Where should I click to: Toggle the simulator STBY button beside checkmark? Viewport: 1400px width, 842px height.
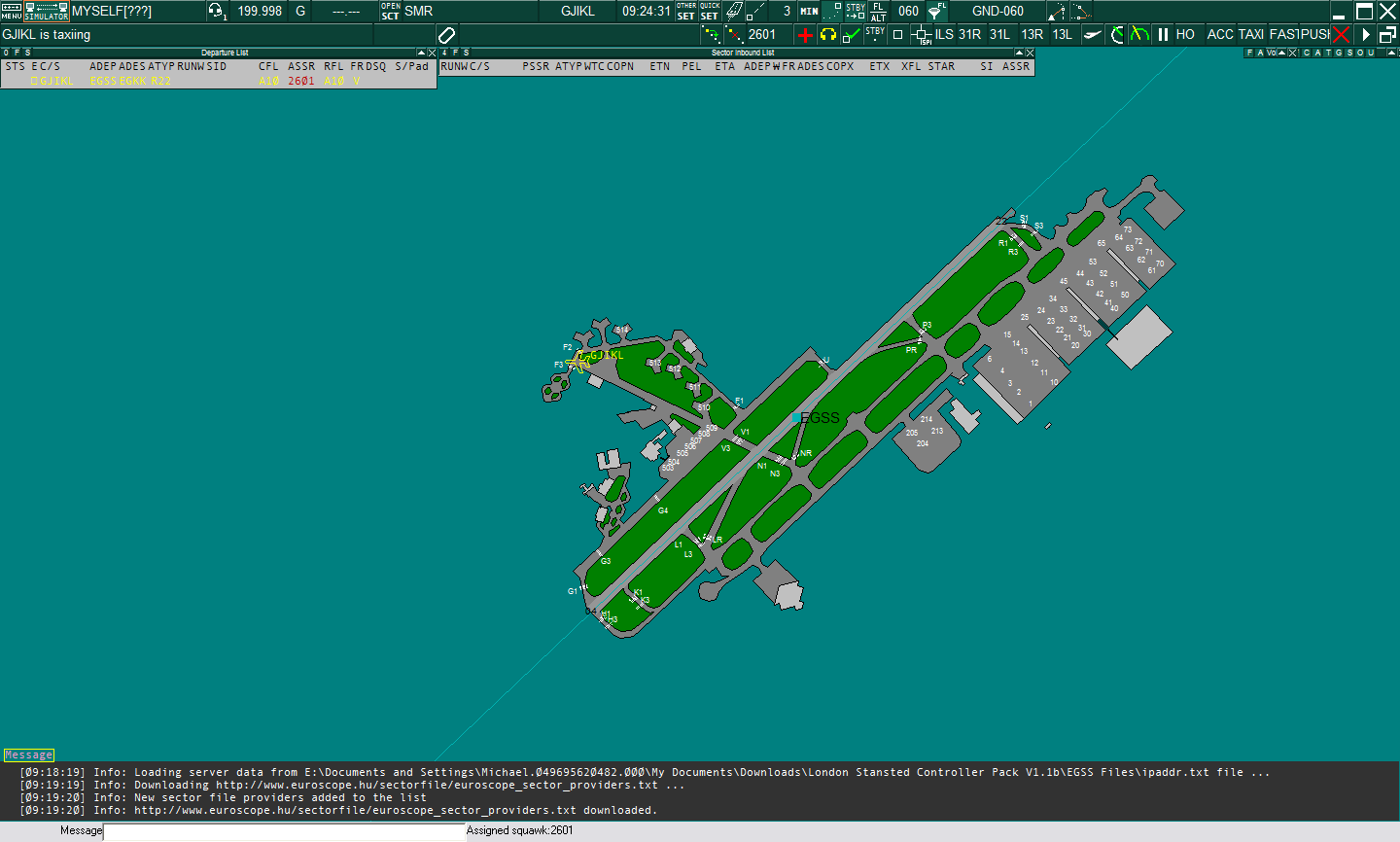click(875, 35)
